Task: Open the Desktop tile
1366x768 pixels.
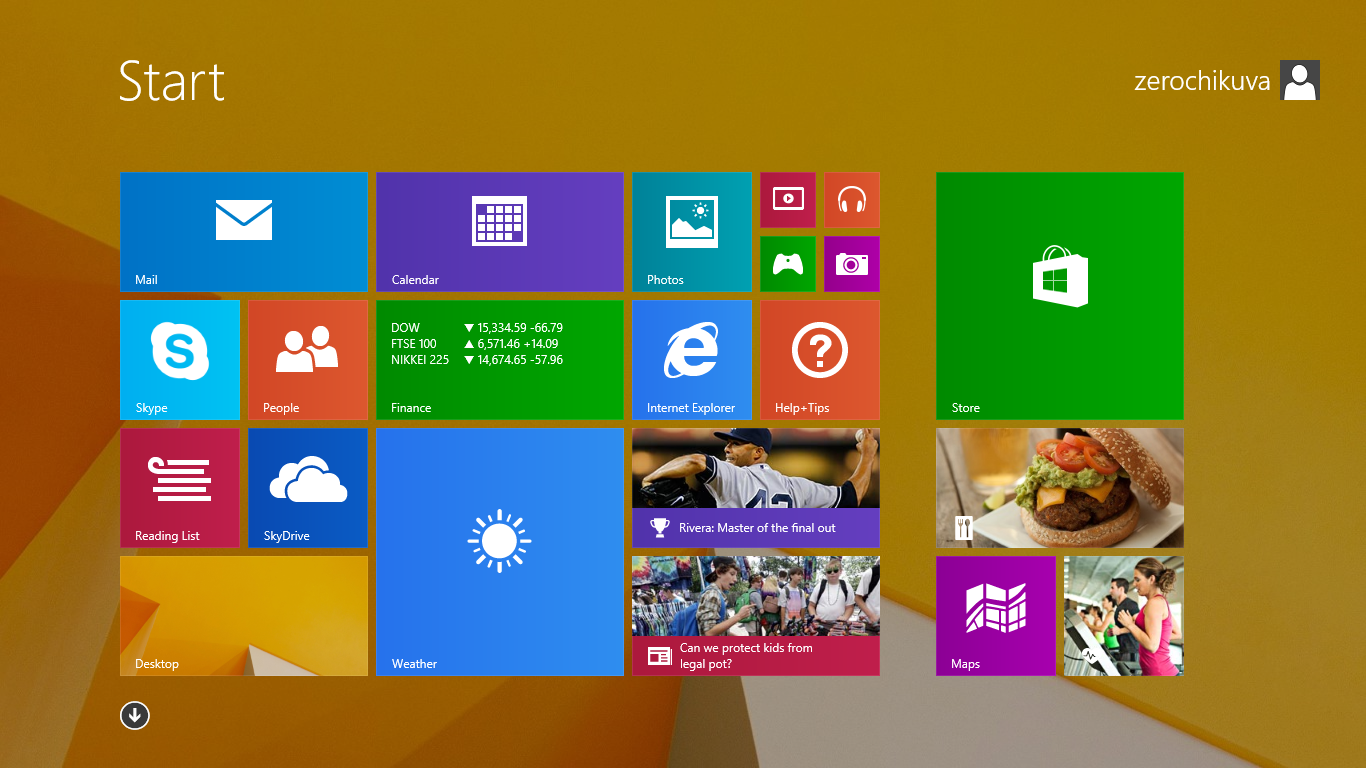Action: (244, 616)
